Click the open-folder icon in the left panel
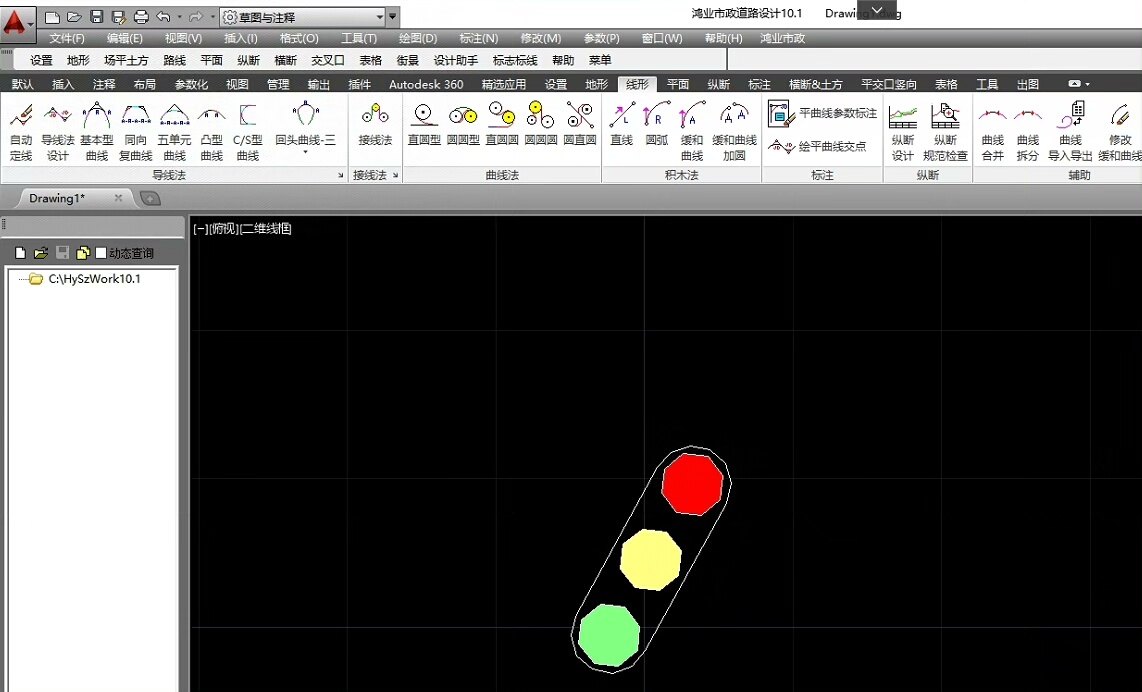Screen dimensions: 1142x692 [41, 253]
